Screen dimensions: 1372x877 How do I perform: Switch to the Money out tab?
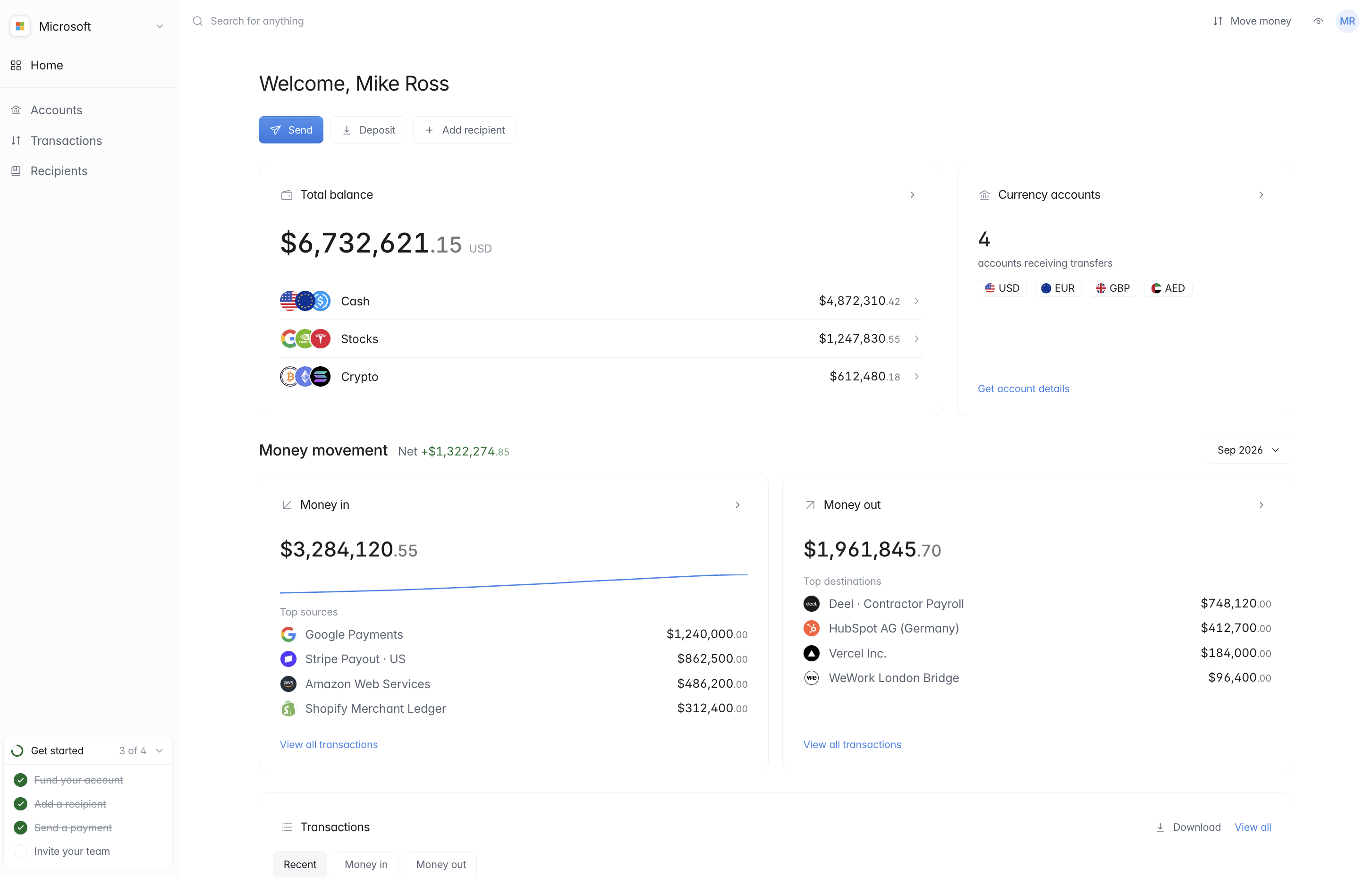point(441,864)
